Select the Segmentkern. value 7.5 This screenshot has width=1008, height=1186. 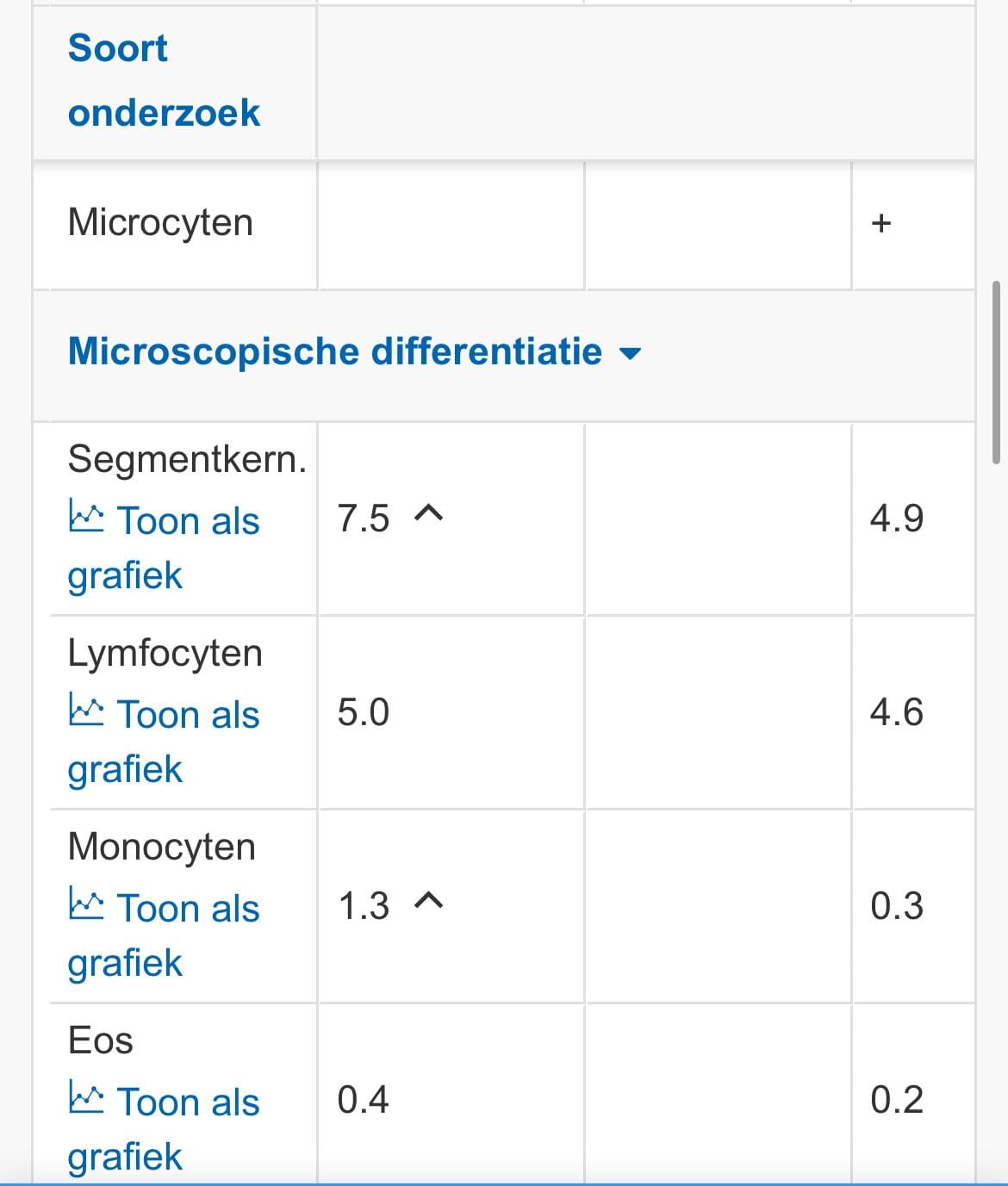click(x=364, y=519)
